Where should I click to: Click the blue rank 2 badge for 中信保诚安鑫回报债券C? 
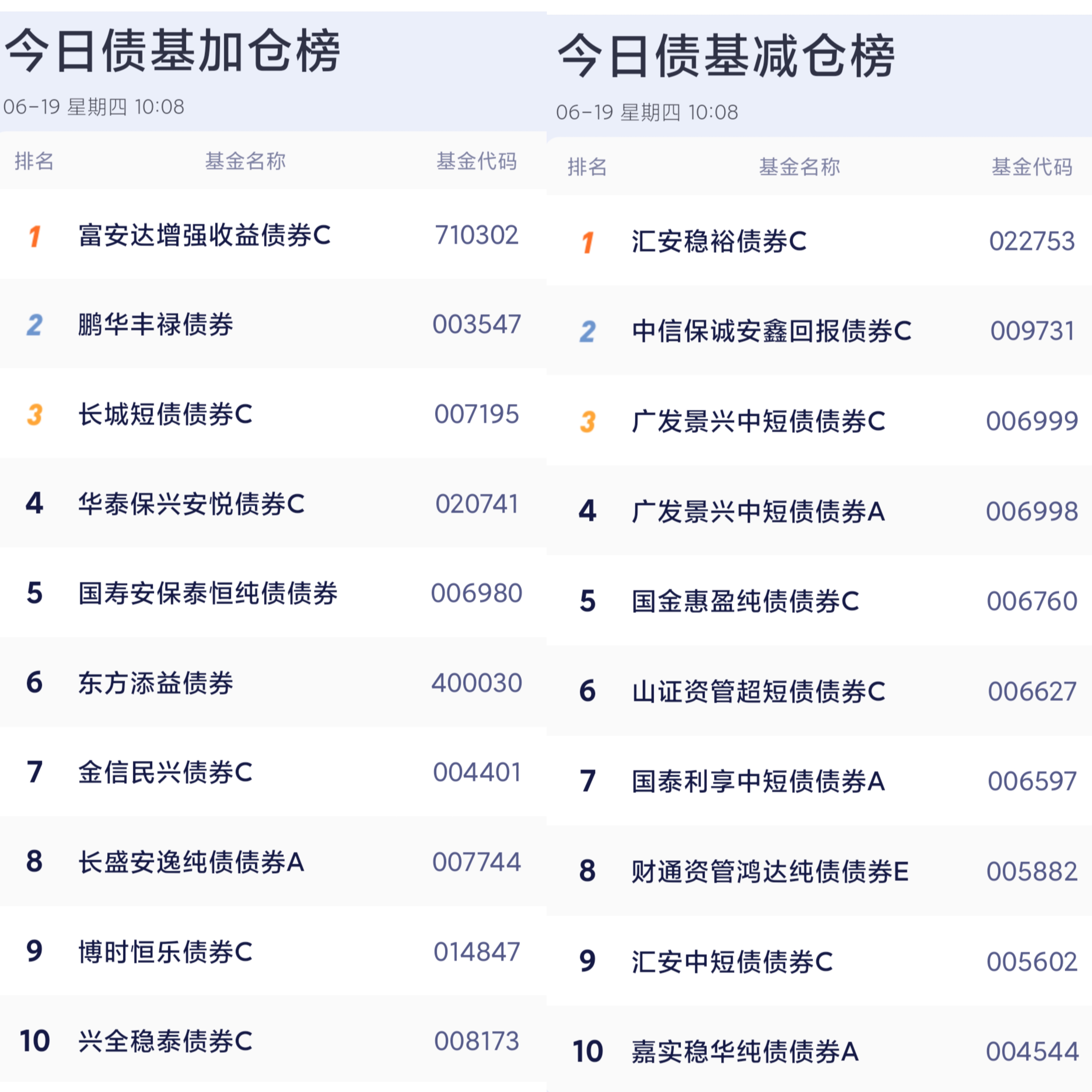[x=588, y=332]
